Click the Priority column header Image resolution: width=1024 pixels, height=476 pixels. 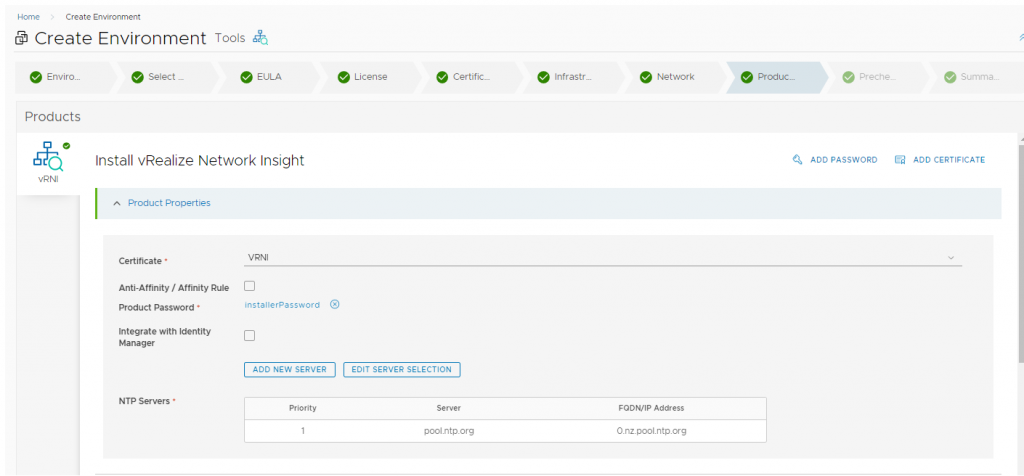302,408
